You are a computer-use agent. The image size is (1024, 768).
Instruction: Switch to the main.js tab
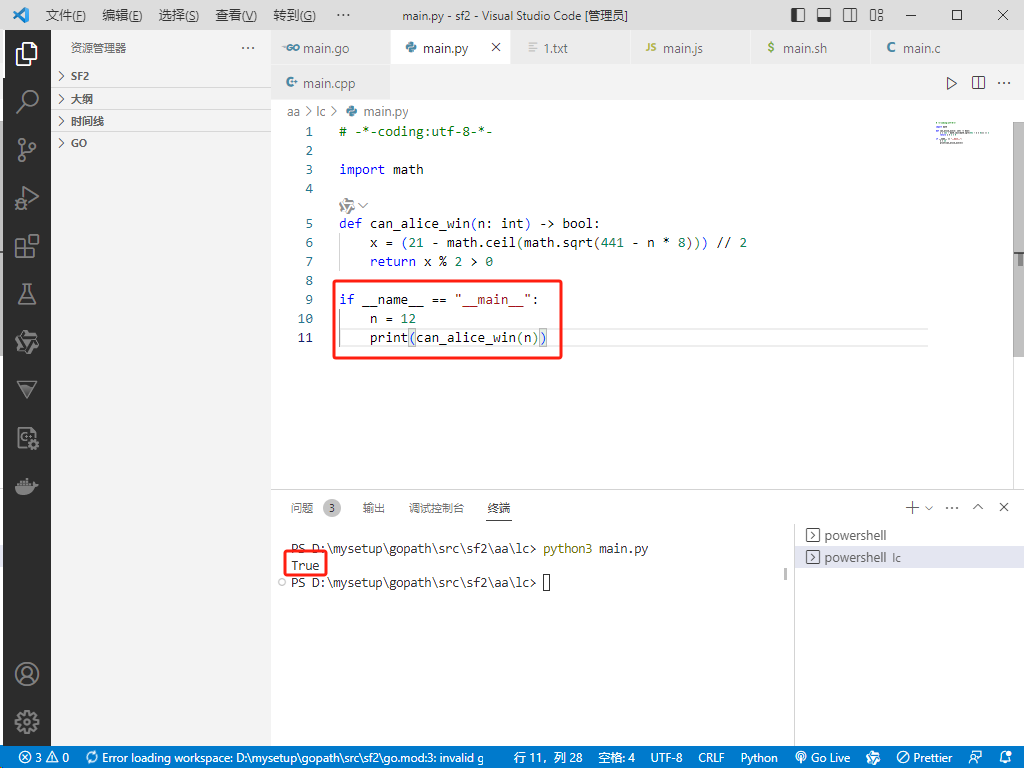(x=691, y=48)
